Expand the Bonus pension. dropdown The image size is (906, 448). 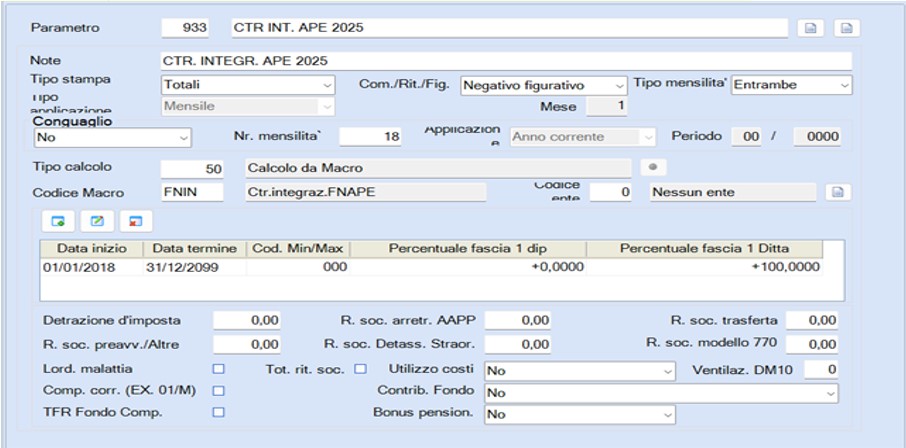point(580,414)
